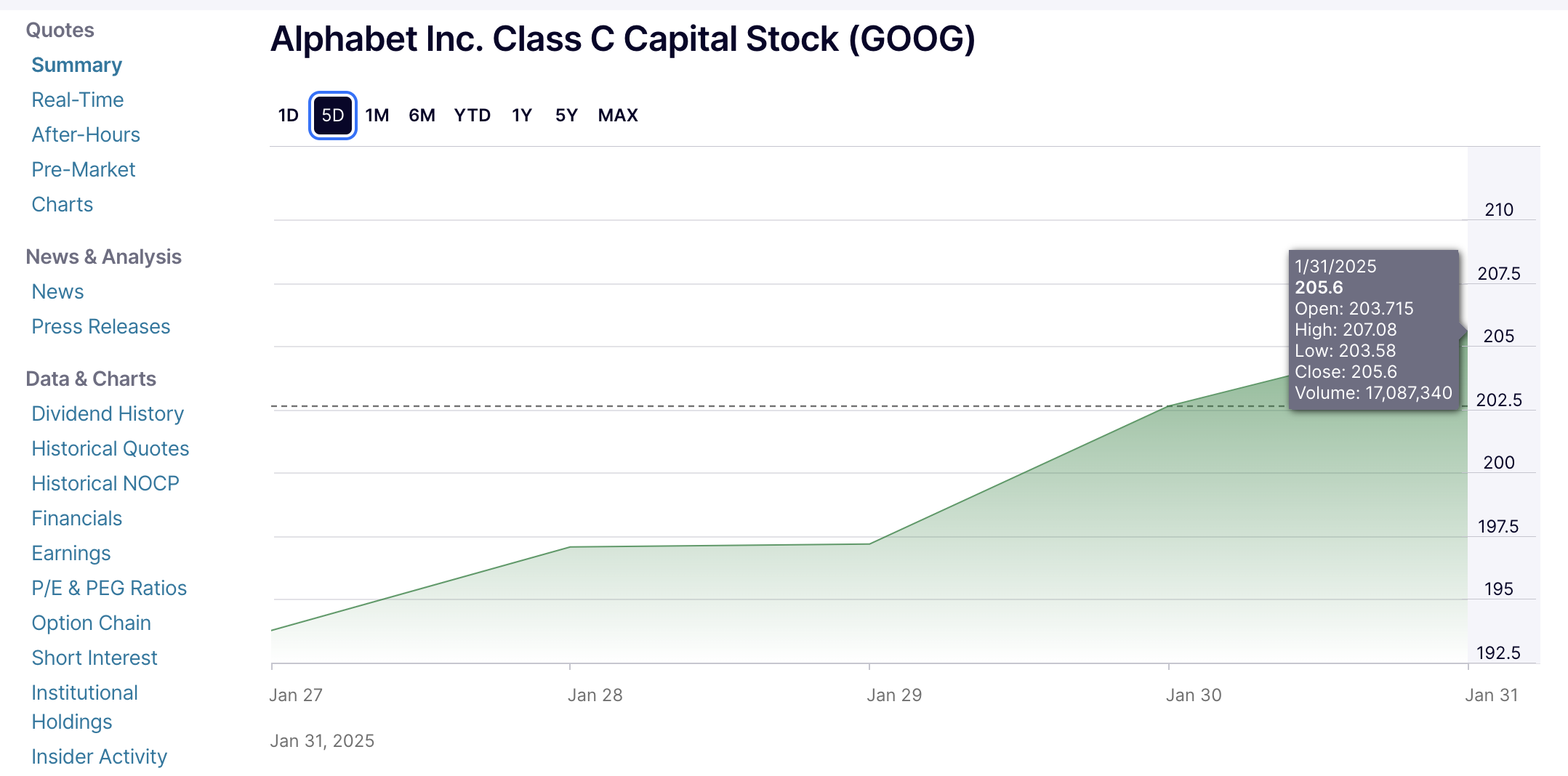
Task: View Institutional Holdings
Action: [84, 707]
